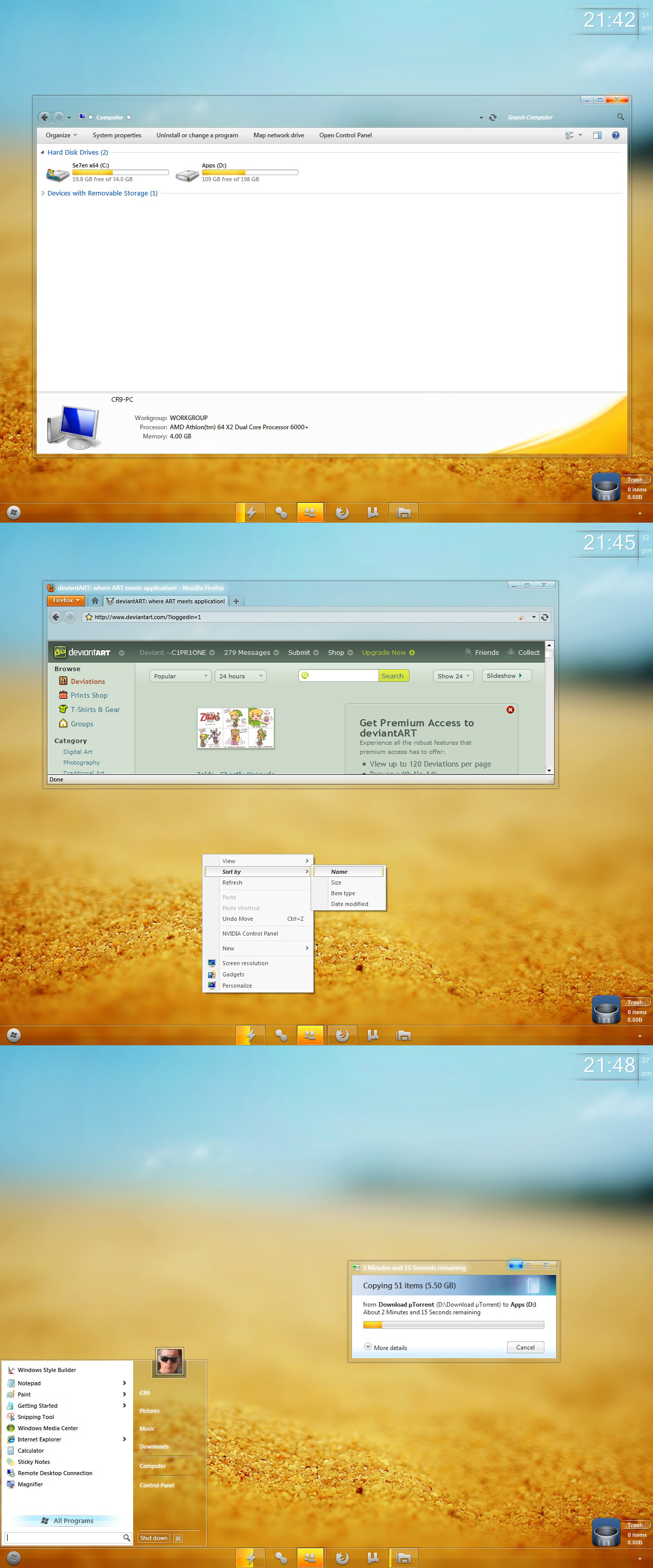
Task: Open the Show 24 dropdown
Action: 454,676
